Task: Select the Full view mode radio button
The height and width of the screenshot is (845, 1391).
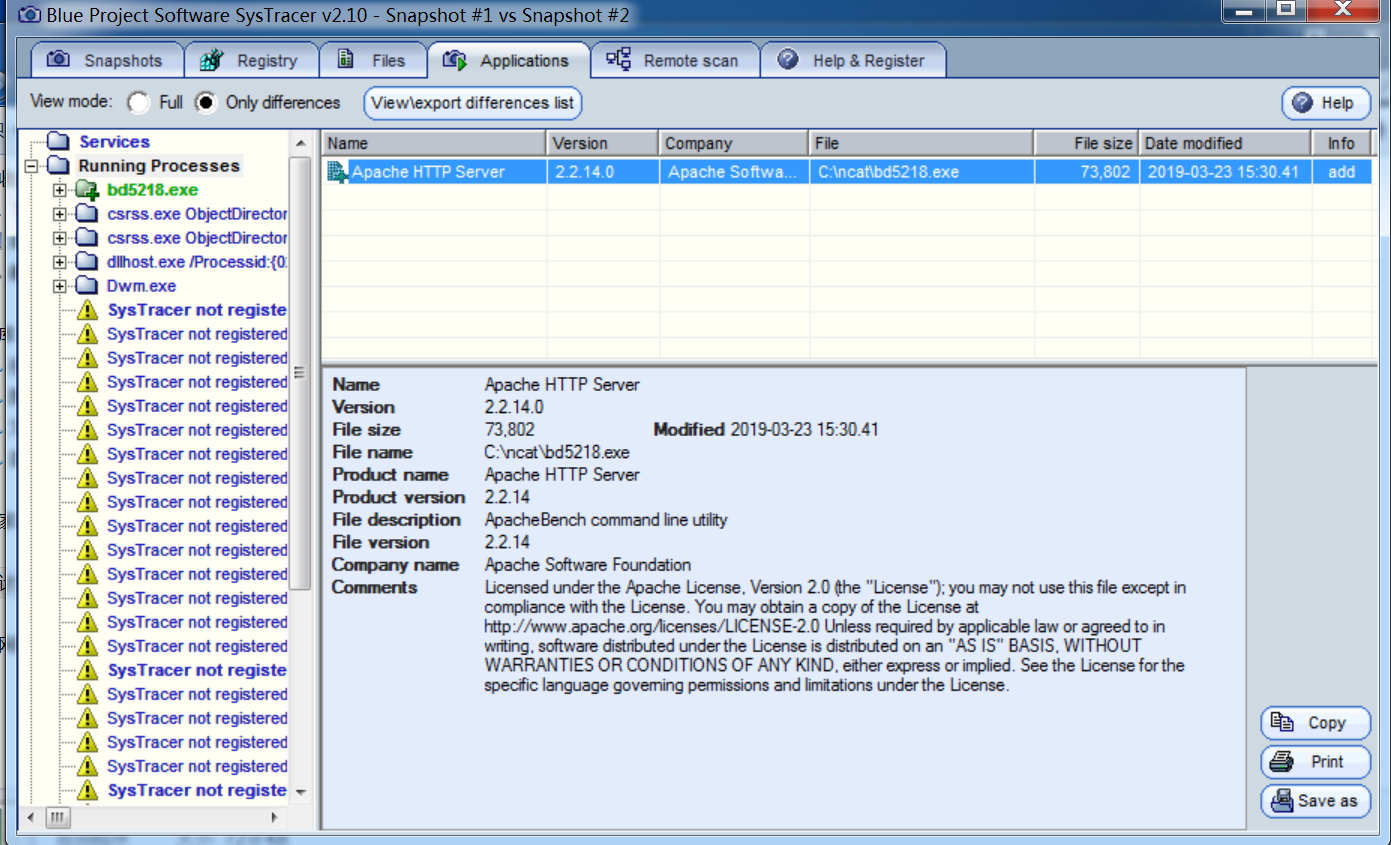Action: point(139,102)
